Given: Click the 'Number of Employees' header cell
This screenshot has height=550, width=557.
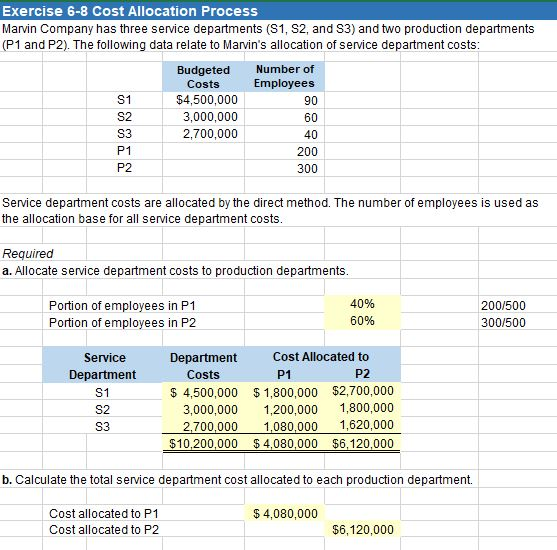Looking at the screenshot, I should click(x=284, y=76).
